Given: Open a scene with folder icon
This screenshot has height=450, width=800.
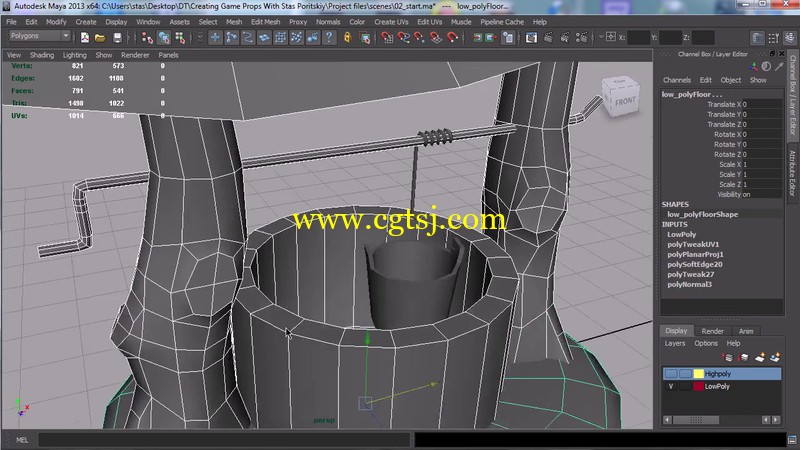Looking at the screenshot, I should [x=101, y=38].
